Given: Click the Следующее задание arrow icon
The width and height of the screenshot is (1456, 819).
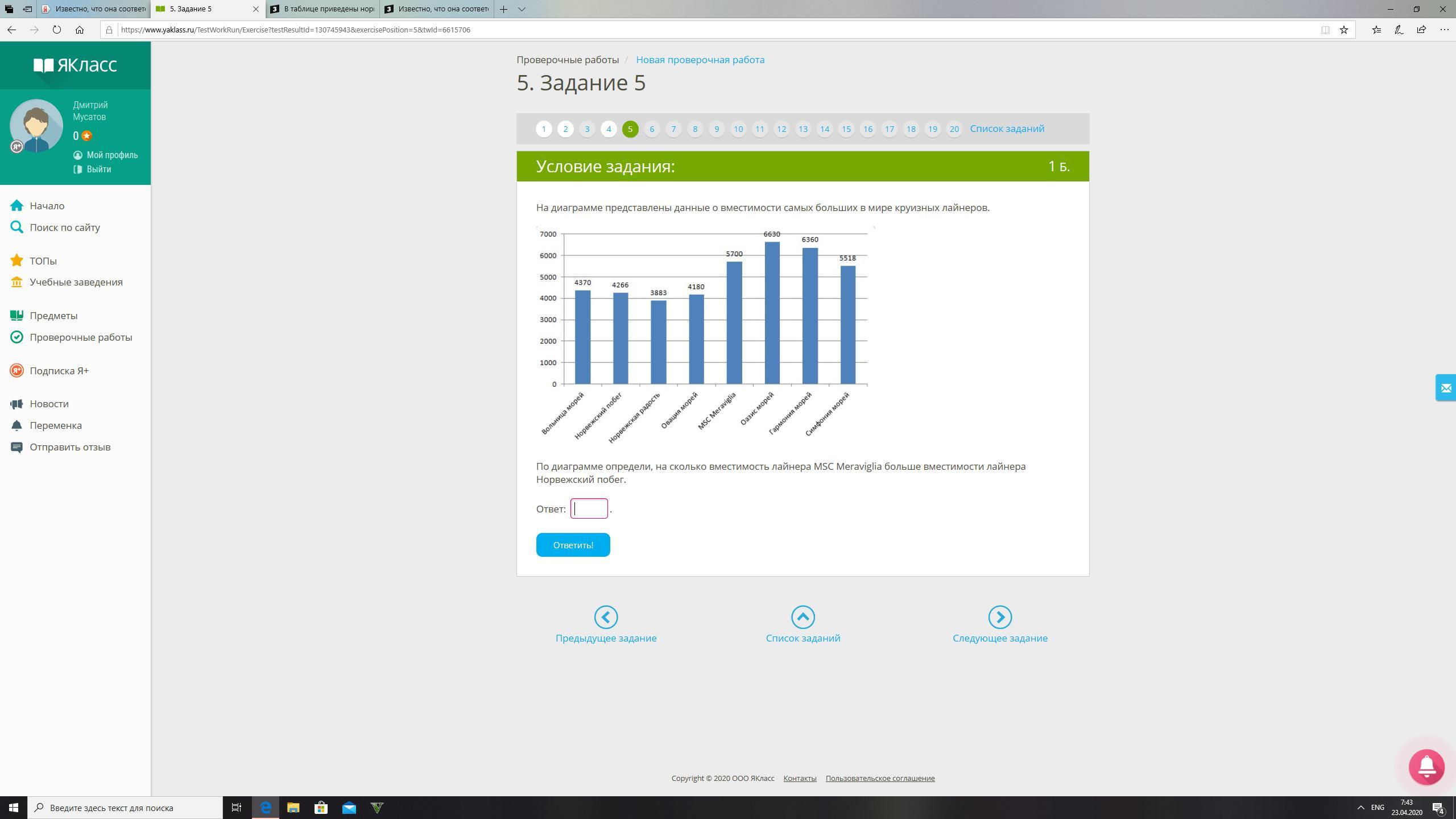Looking at the screenshot, I should tap(1000, 617).
